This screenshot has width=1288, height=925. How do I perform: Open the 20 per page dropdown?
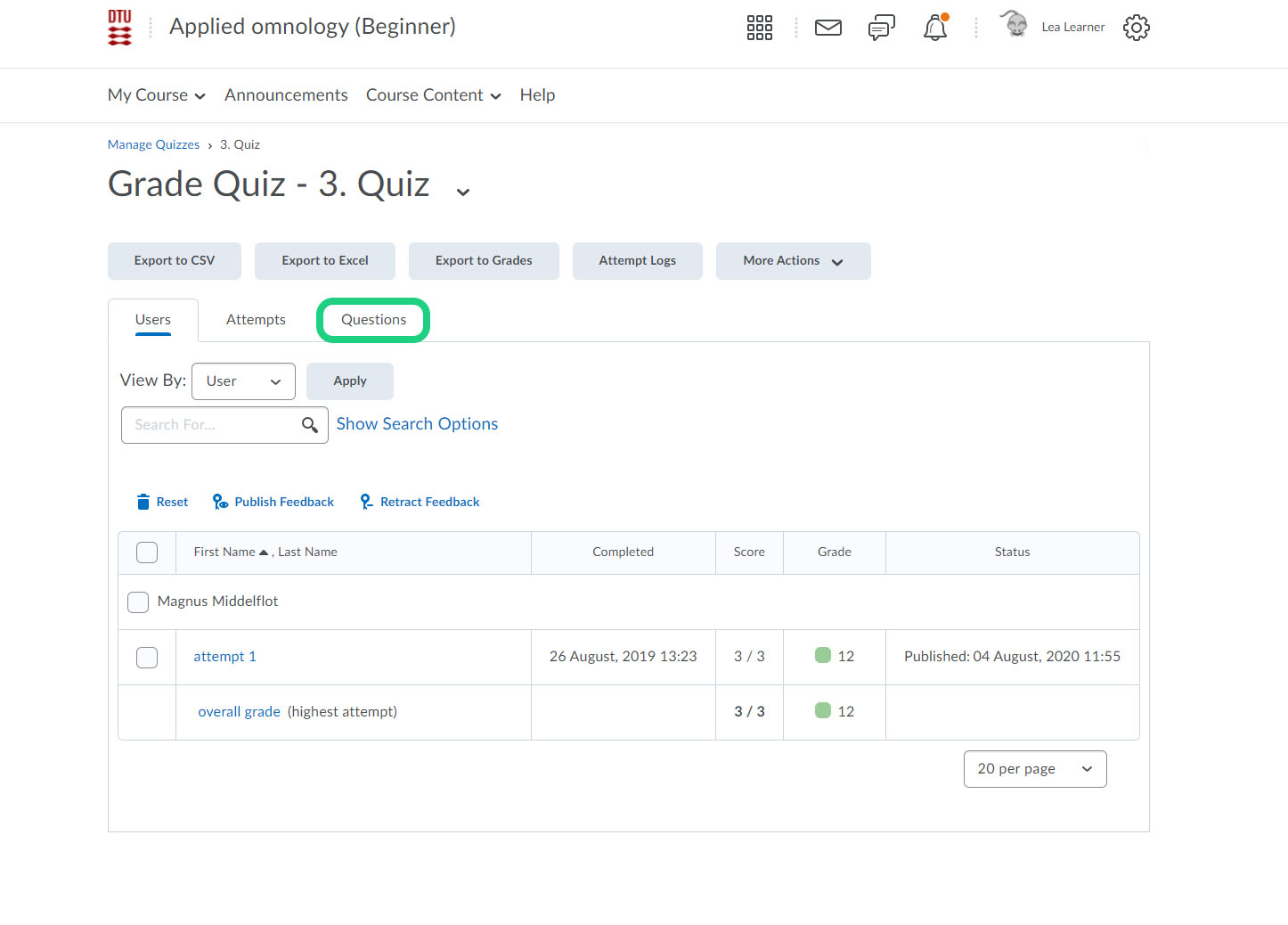(x=1034, y=769)
